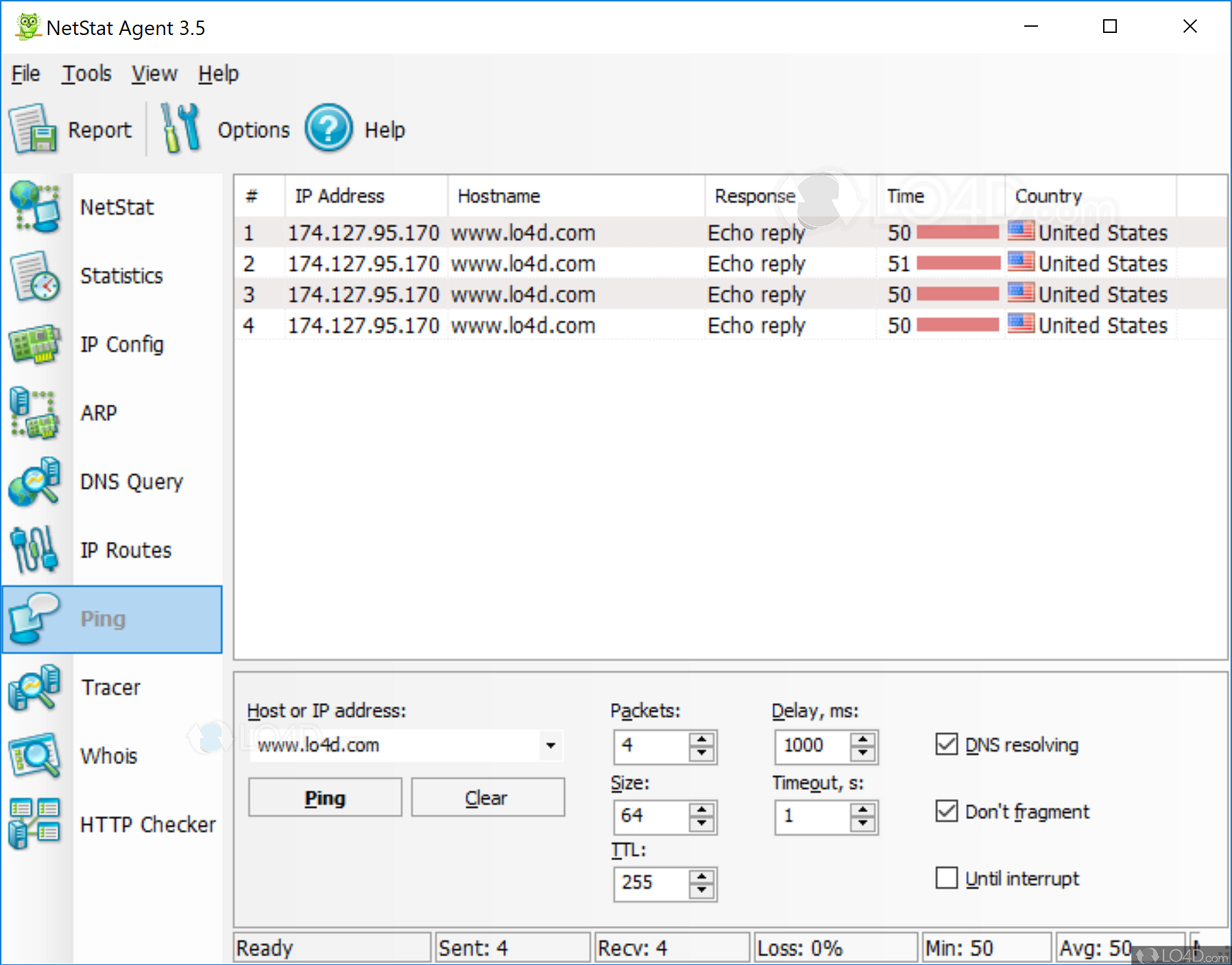The image size is (1232, 965).
Task: Increase the Packets value
Action: 701,740
